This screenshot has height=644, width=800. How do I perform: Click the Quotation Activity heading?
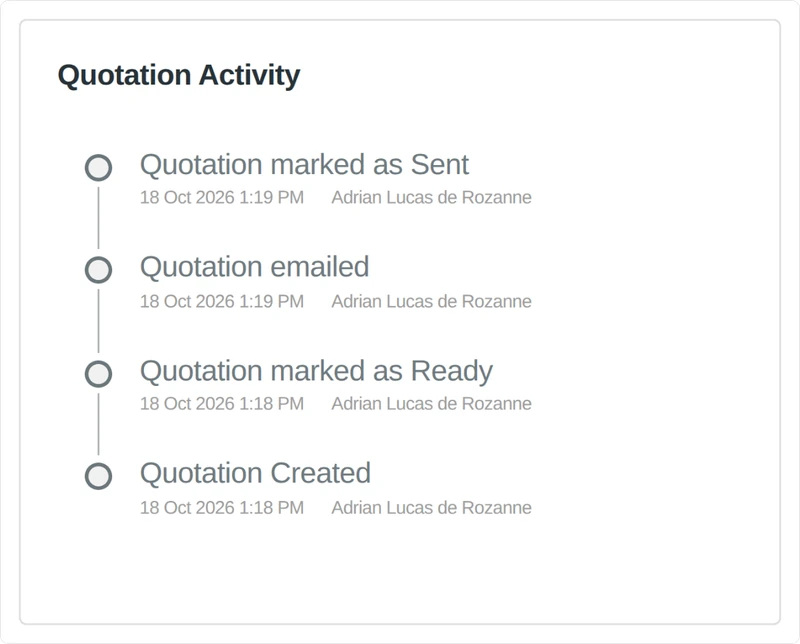pos(179,76)
